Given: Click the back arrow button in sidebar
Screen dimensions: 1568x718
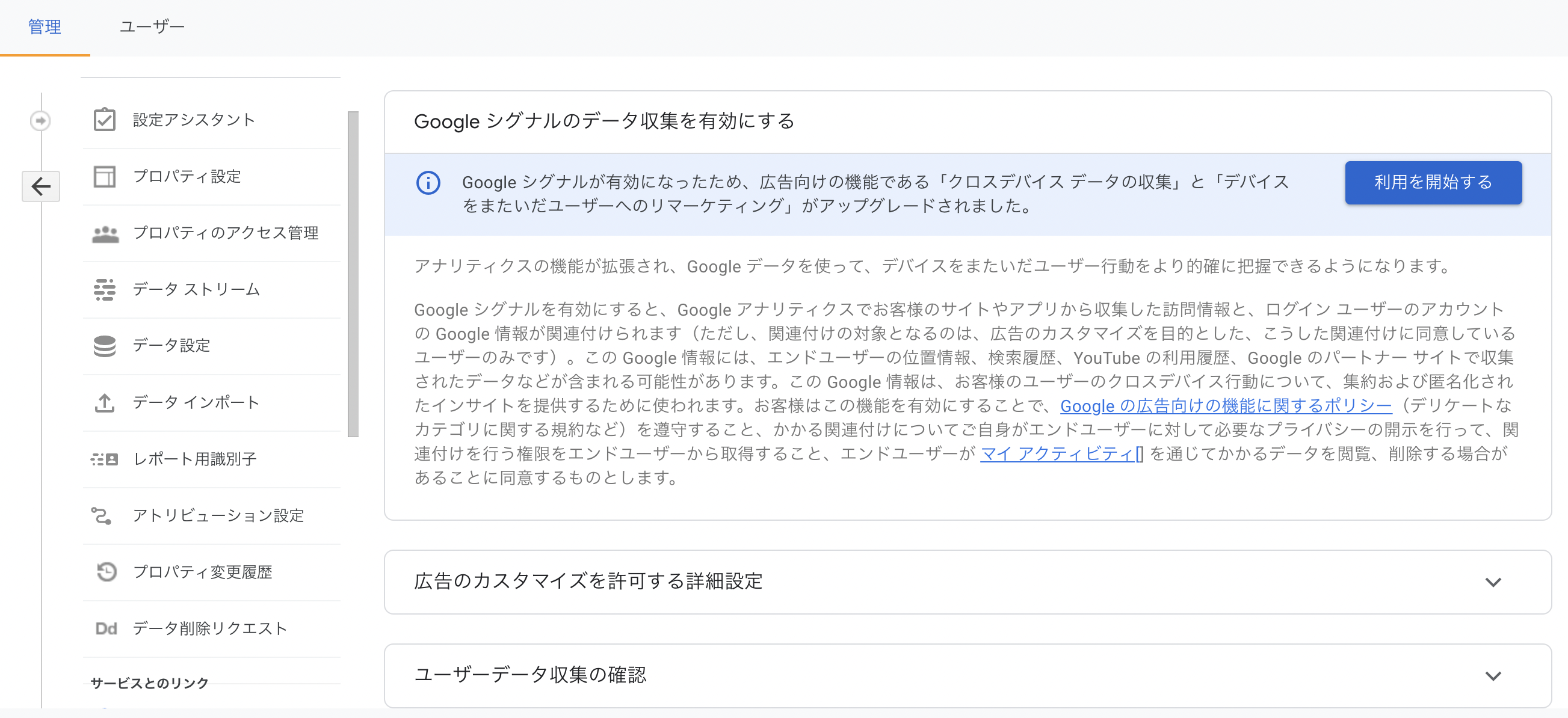Looking at the screenshot, I should coord(41,186).
